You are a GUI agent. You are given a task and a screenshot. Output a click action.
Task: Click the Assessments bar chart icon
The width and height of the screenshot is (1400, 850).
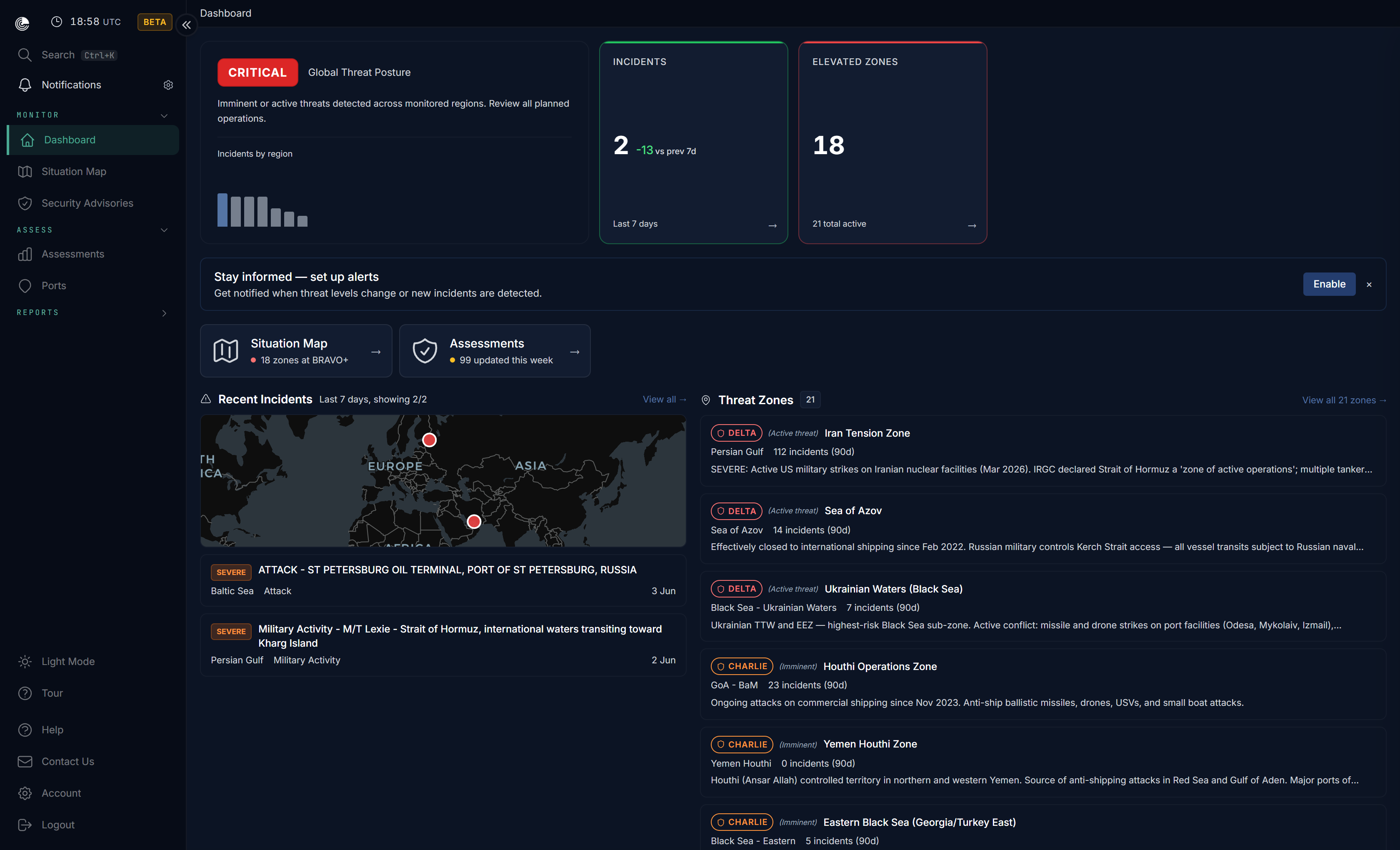(25, 254)
